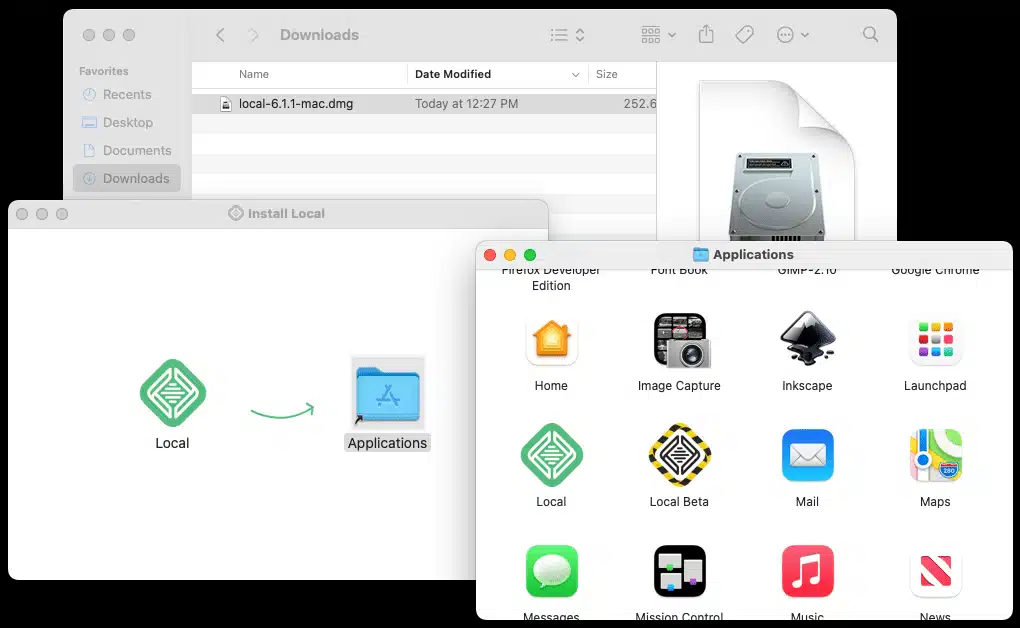Expand the grouping options chevron in the toolbar
The height and width of the screenshot is (628, 1020).
(x=670, y=34)
